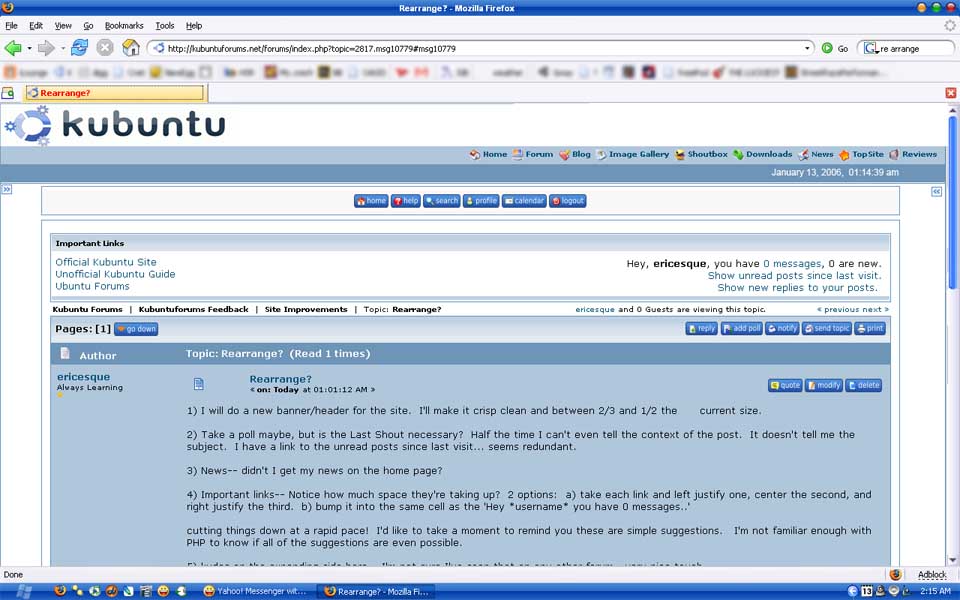This screenshot has width=960, height=600.
Task: Open the Tools menu
Action: (164, 25)
